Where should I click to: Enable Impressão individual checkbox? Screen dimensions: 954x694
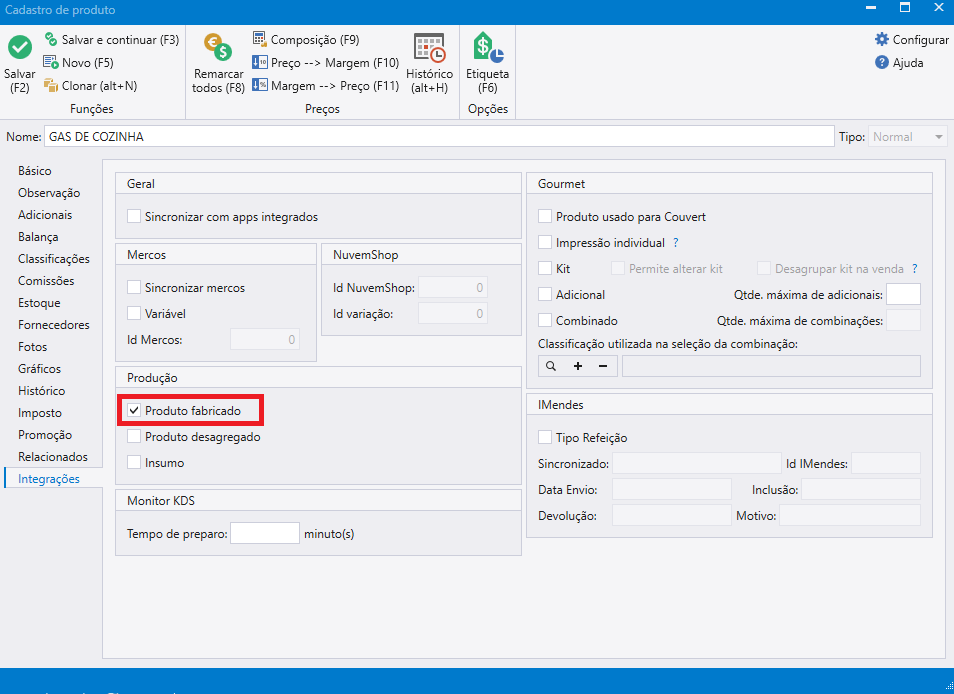click(x=545, y=243)
